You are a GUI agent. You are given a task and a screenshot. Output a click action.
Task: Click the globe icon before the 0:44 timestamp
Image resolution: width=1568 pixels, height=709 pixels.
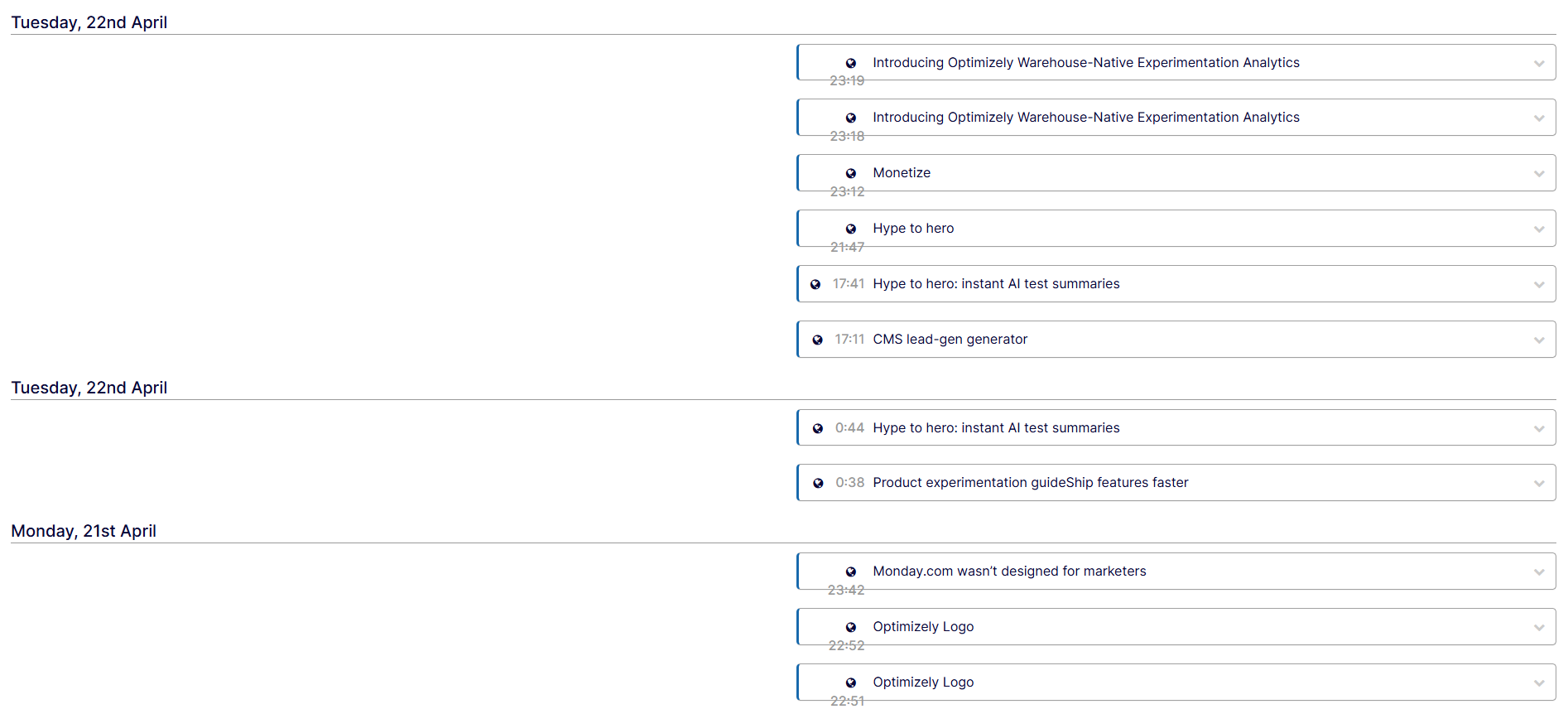coord(817,428)
